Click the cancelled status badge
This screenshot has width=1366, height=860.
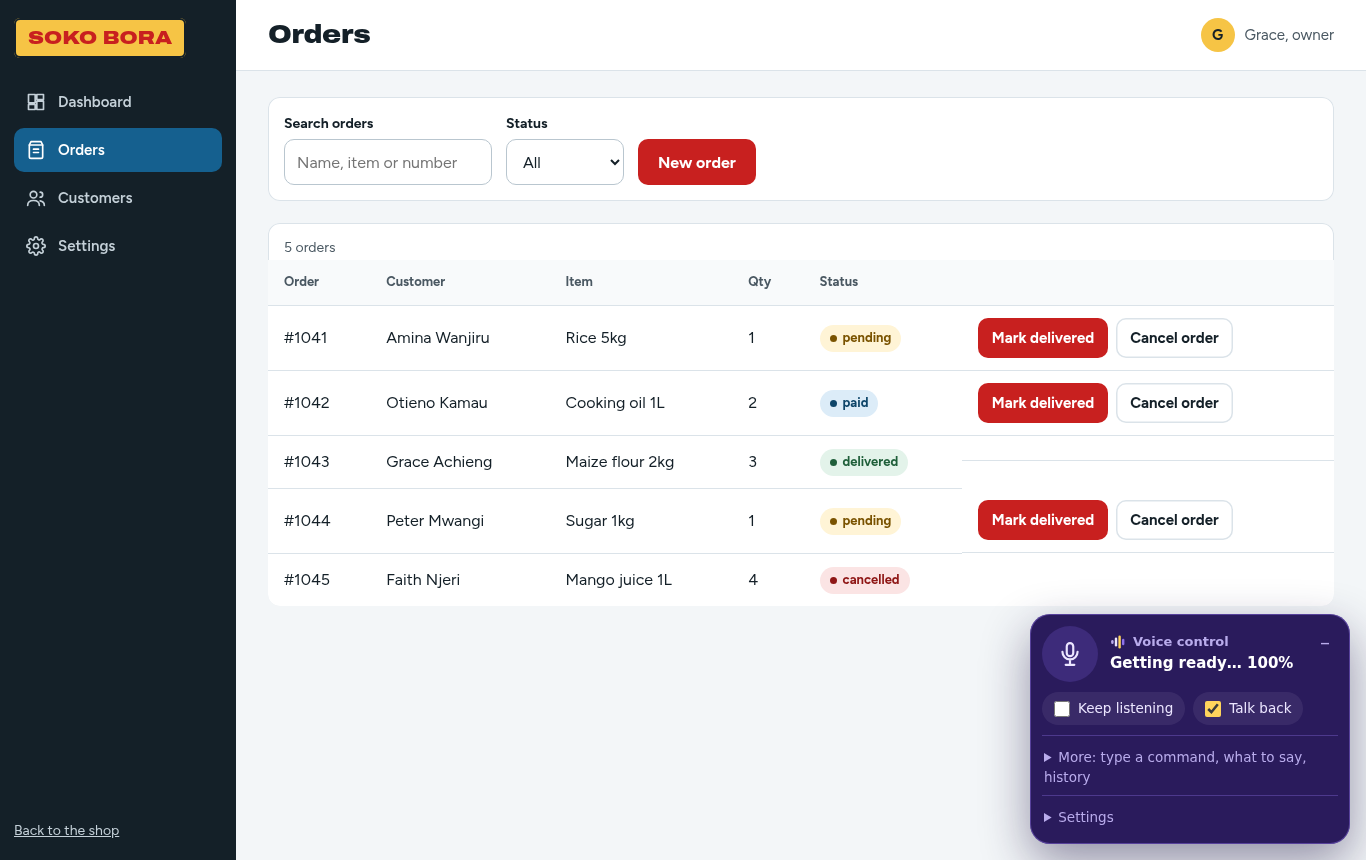click(865, 580)
